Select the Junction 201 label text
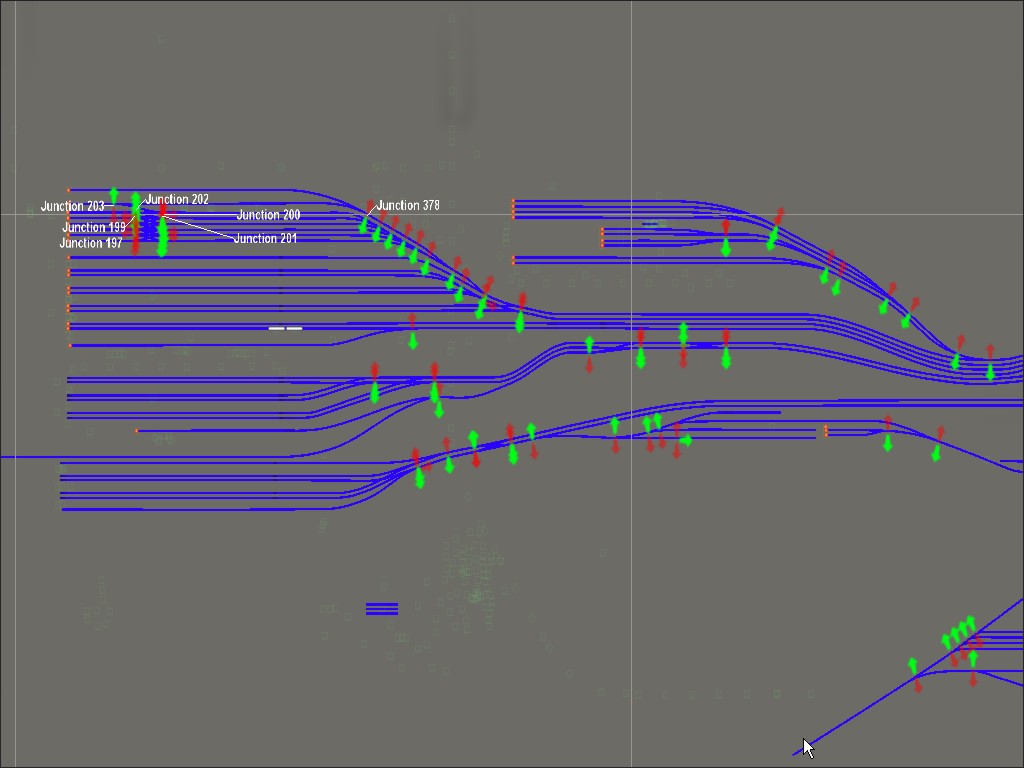 (265, 239)
